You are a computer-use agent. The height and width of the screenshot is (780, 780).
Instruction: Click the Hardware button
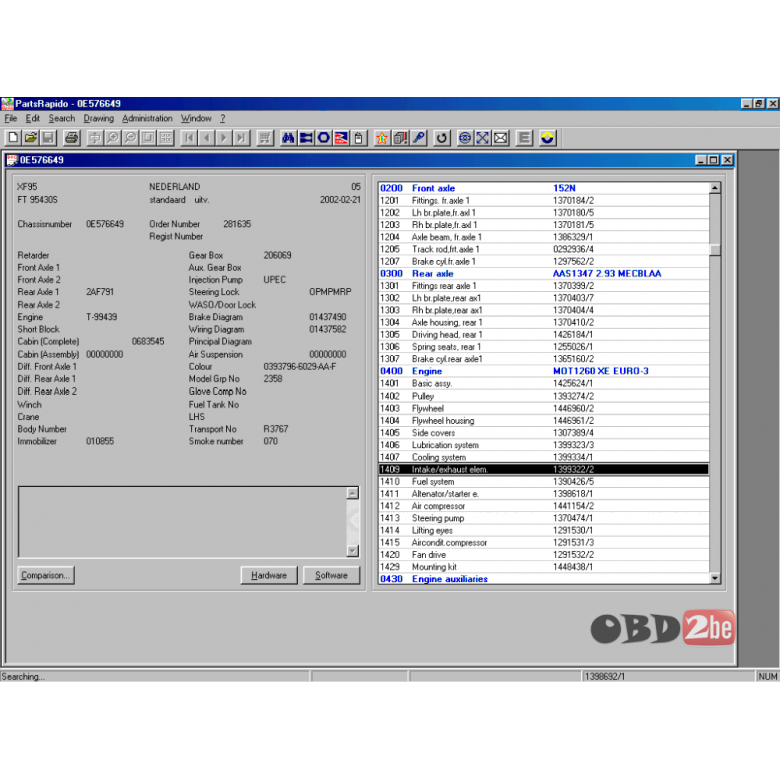point(269,575)
